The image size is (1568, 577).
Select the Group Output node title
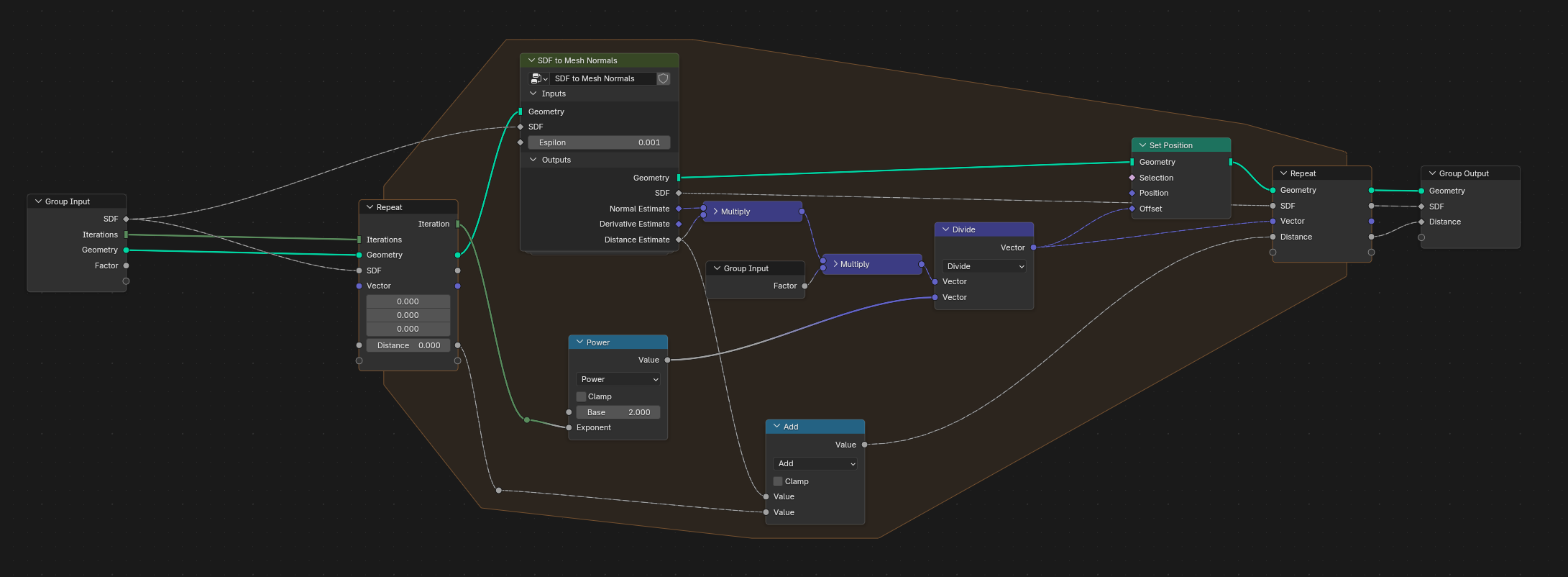click(1464, 173)
